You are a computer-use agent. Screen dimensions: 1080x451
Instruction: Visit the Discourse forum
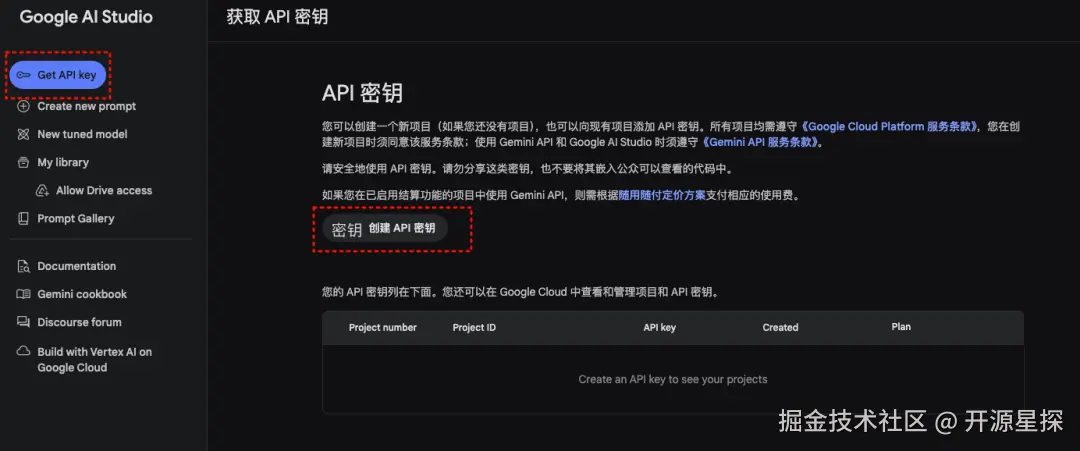[x=79, y=322]
